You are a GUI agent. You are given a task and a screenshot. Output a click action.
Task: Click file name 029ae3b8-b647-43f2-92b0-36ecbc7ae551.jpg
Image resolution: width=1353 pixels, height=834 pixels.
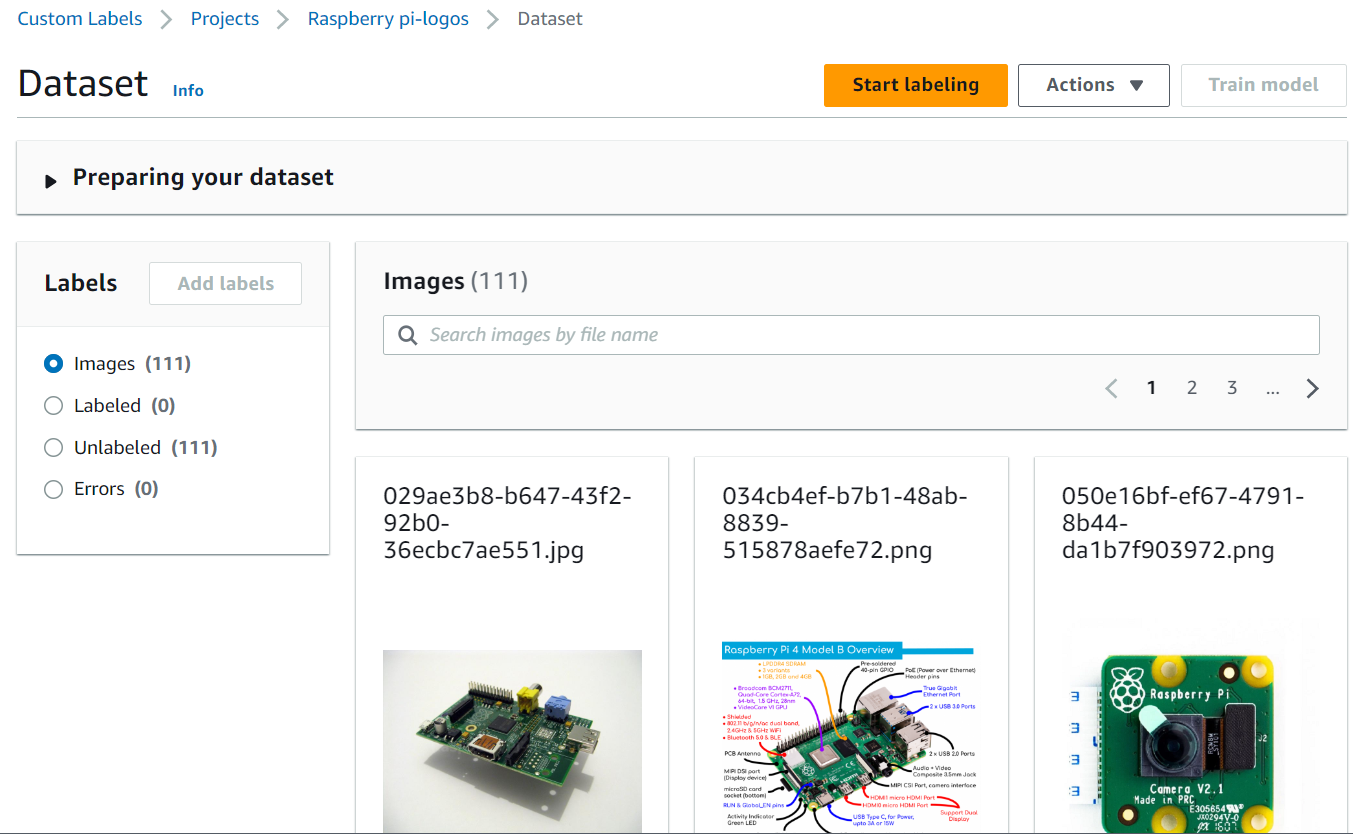pos(507,523)
